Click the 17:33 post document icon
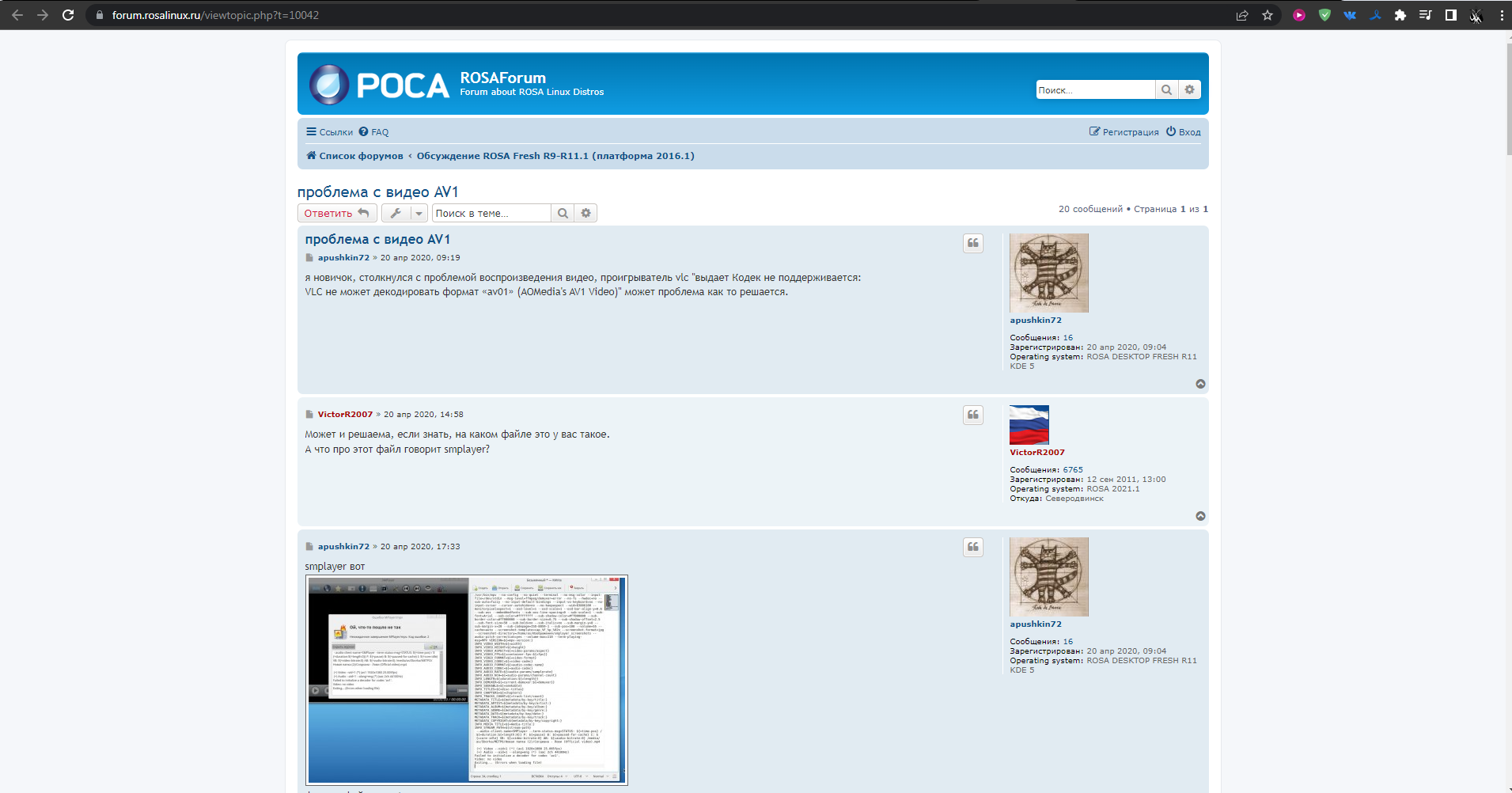The width and height of the screenshot is (1512, 793). pos(309,547)
